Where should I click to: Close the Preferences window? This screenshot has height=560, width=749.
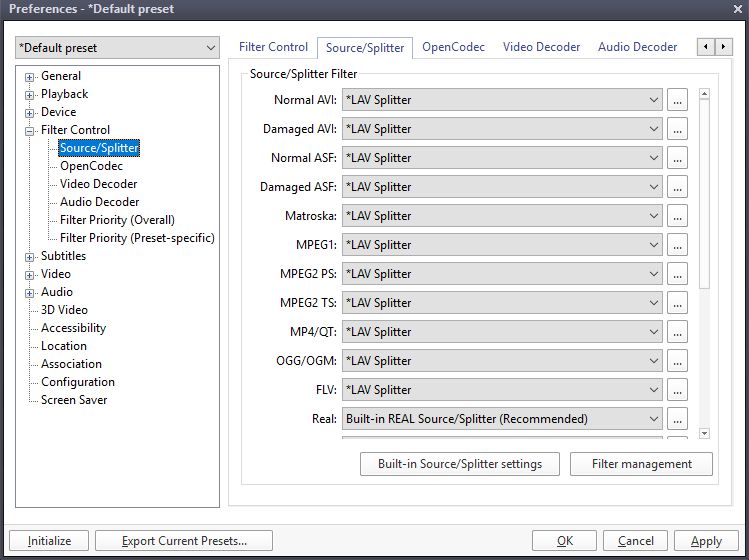[738, 9]
